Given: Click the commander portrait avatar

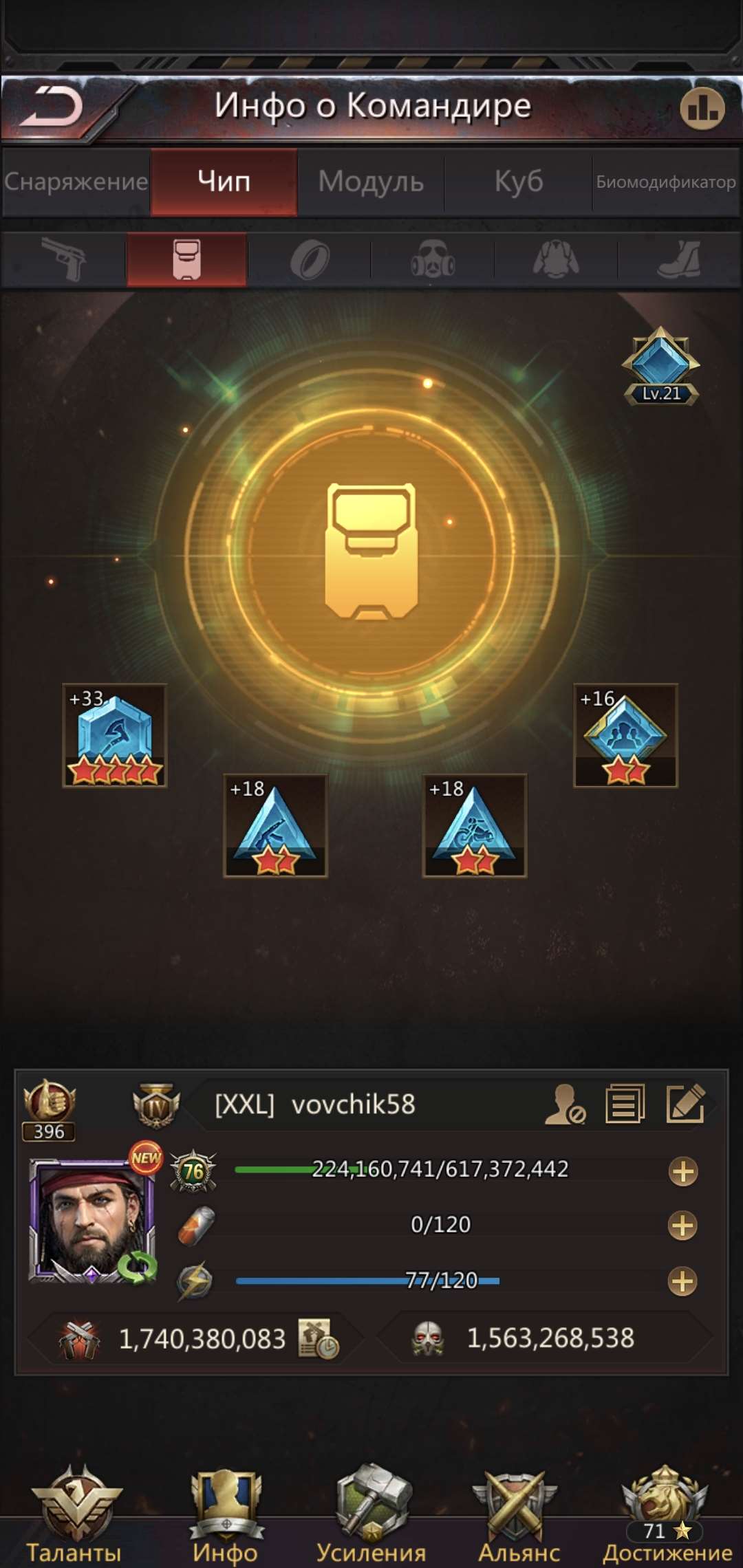Looking at the screenshot, I should tap(92, 1221).
